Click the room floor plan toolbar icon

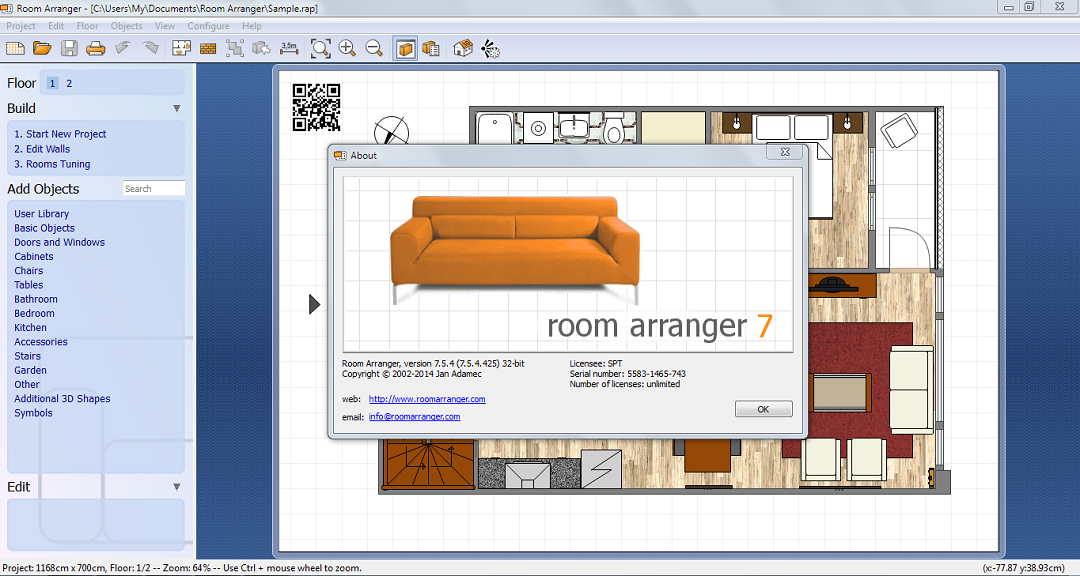[181, 48]
